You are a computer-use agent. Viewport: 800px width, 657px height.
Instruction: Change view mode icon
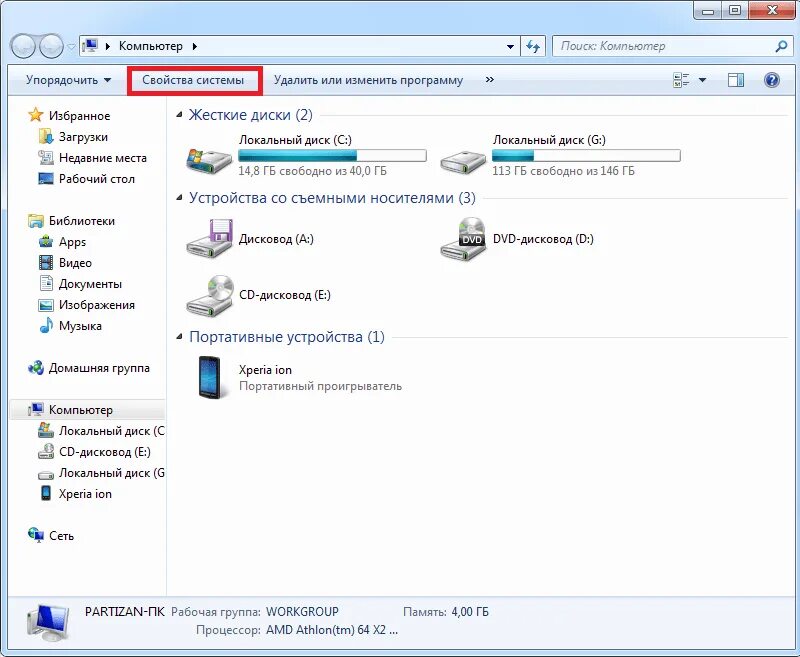[x=682, y=80]
